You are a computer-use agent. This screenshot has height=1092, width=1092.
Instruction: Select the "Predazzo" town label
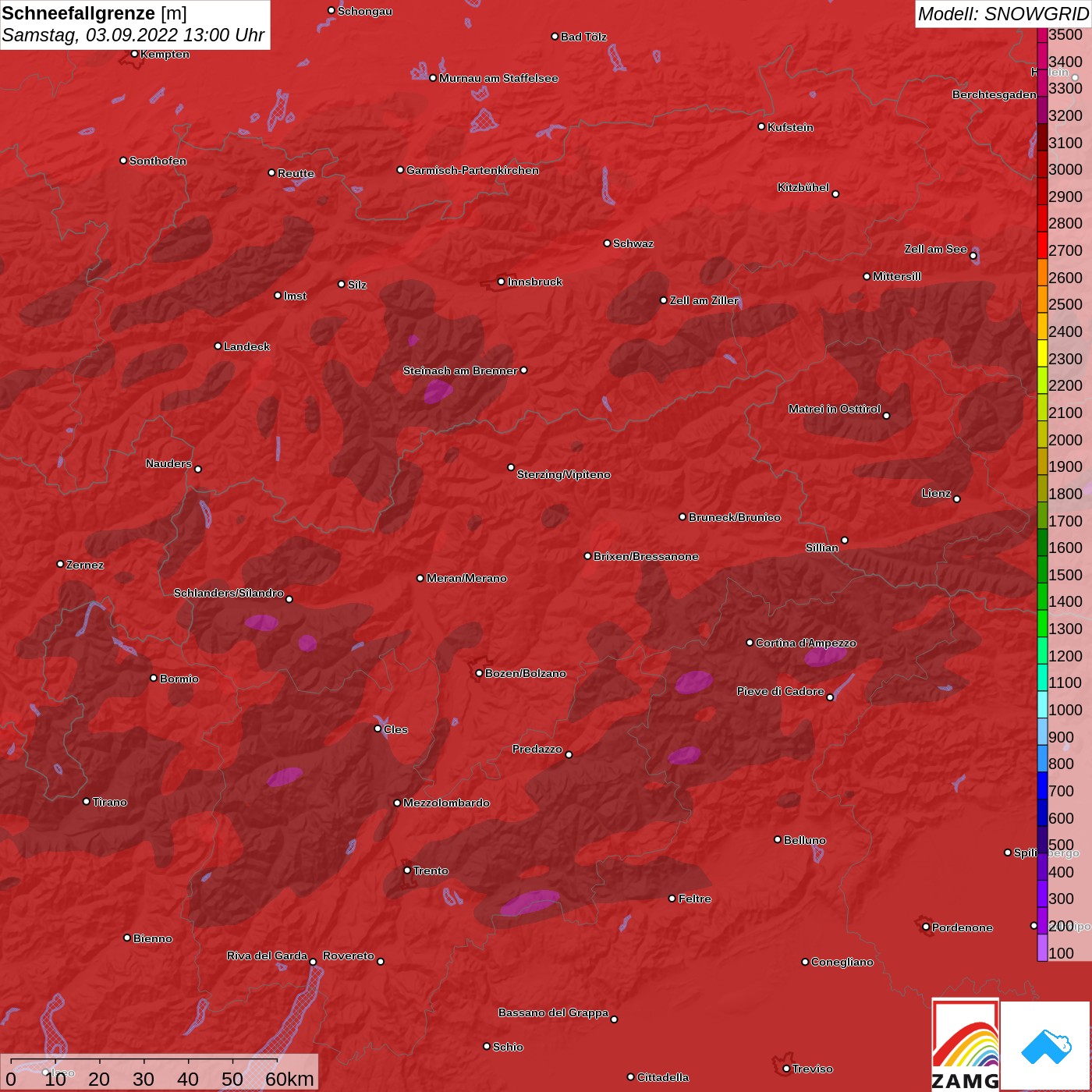click(537, 749)
